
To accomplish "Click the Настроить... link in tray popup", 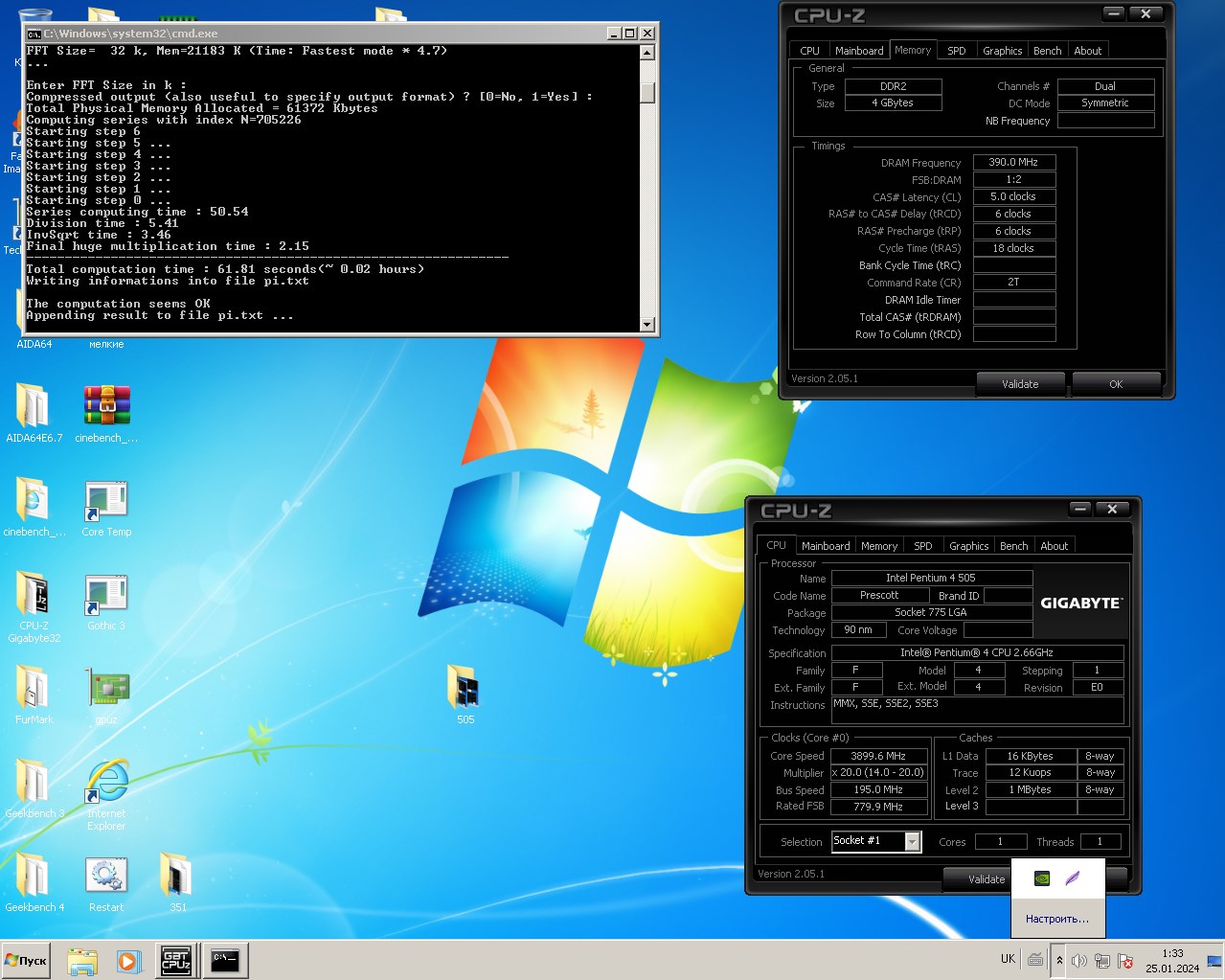I will [1057, 919].
